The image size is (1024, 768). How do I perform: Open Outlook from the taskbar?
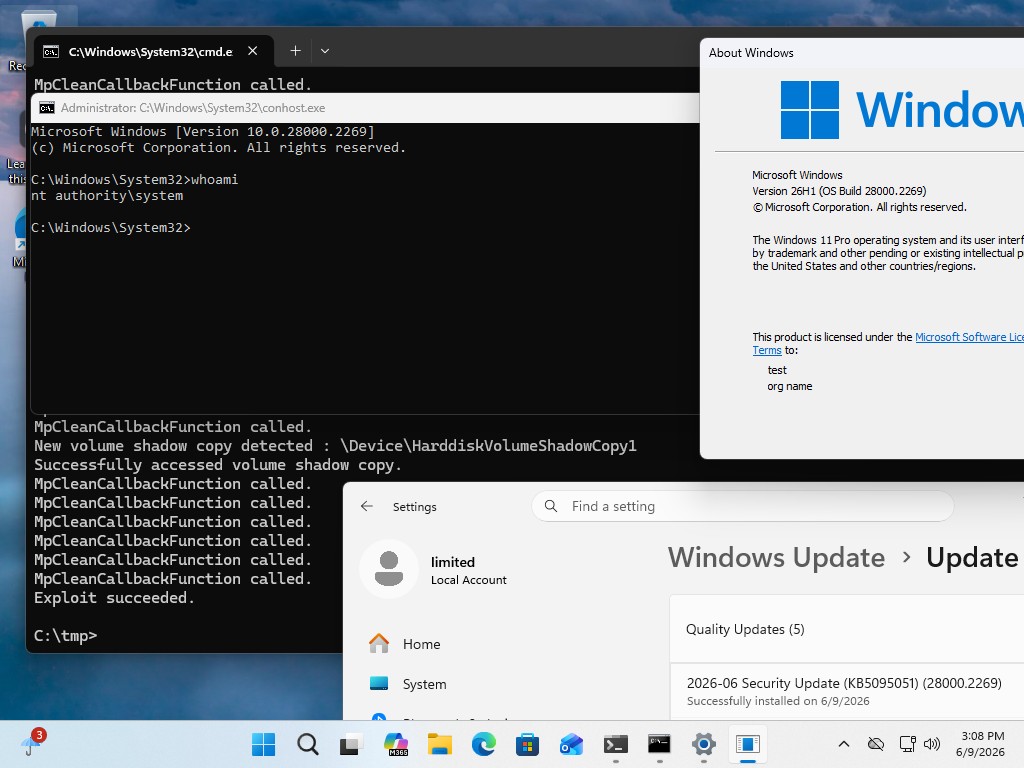[x=571, y=744]
